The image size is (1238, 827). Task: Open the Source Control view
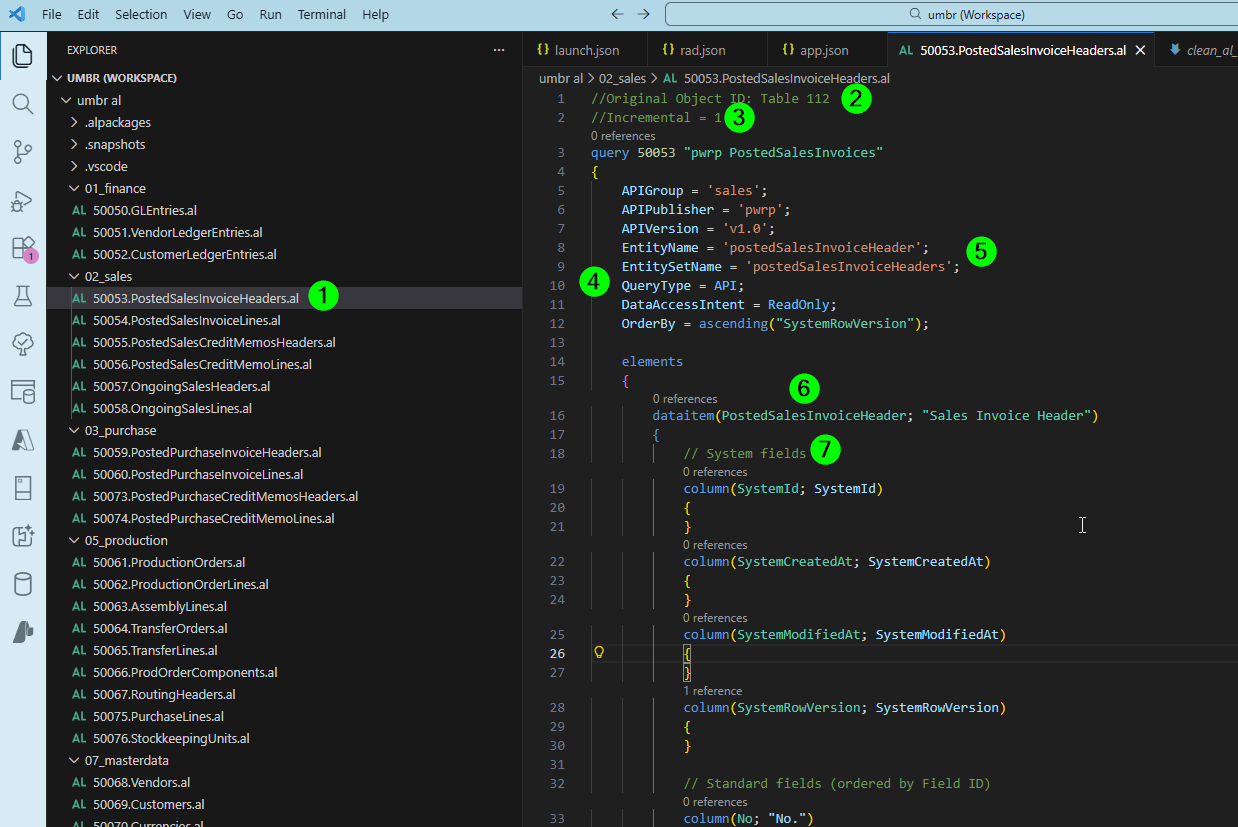(22, 152)
